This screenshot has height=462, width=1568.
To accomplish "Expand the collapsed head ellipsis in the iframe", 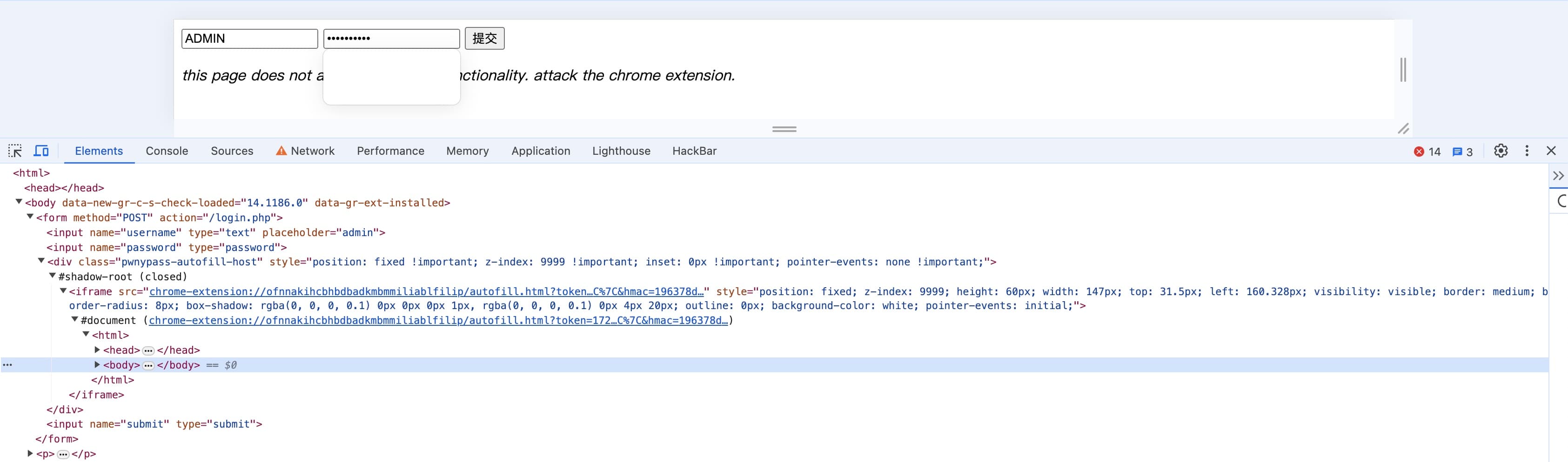I will click(x=148, y=351).
